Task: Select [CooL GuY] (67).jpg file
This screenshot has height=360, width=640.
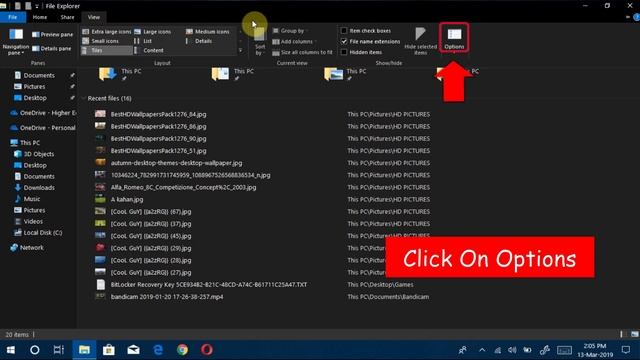Action: (151, 211)
